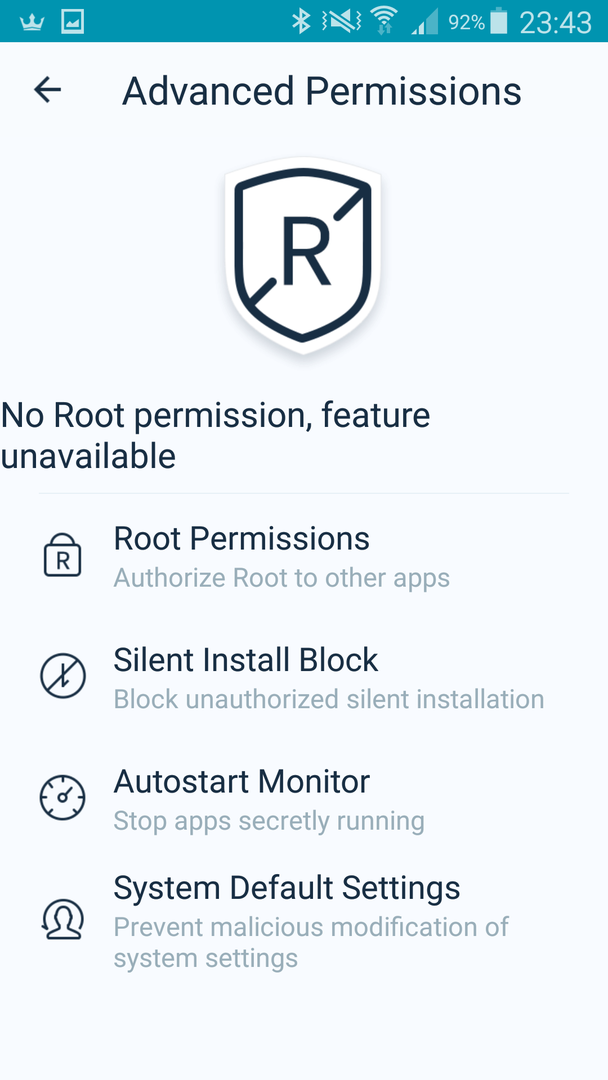The width and height of the screenshot is (608, 1080).
Task: Tap 'Authorize Root to other apps' description
Action: pyautogui.click(x=282, y=578)
